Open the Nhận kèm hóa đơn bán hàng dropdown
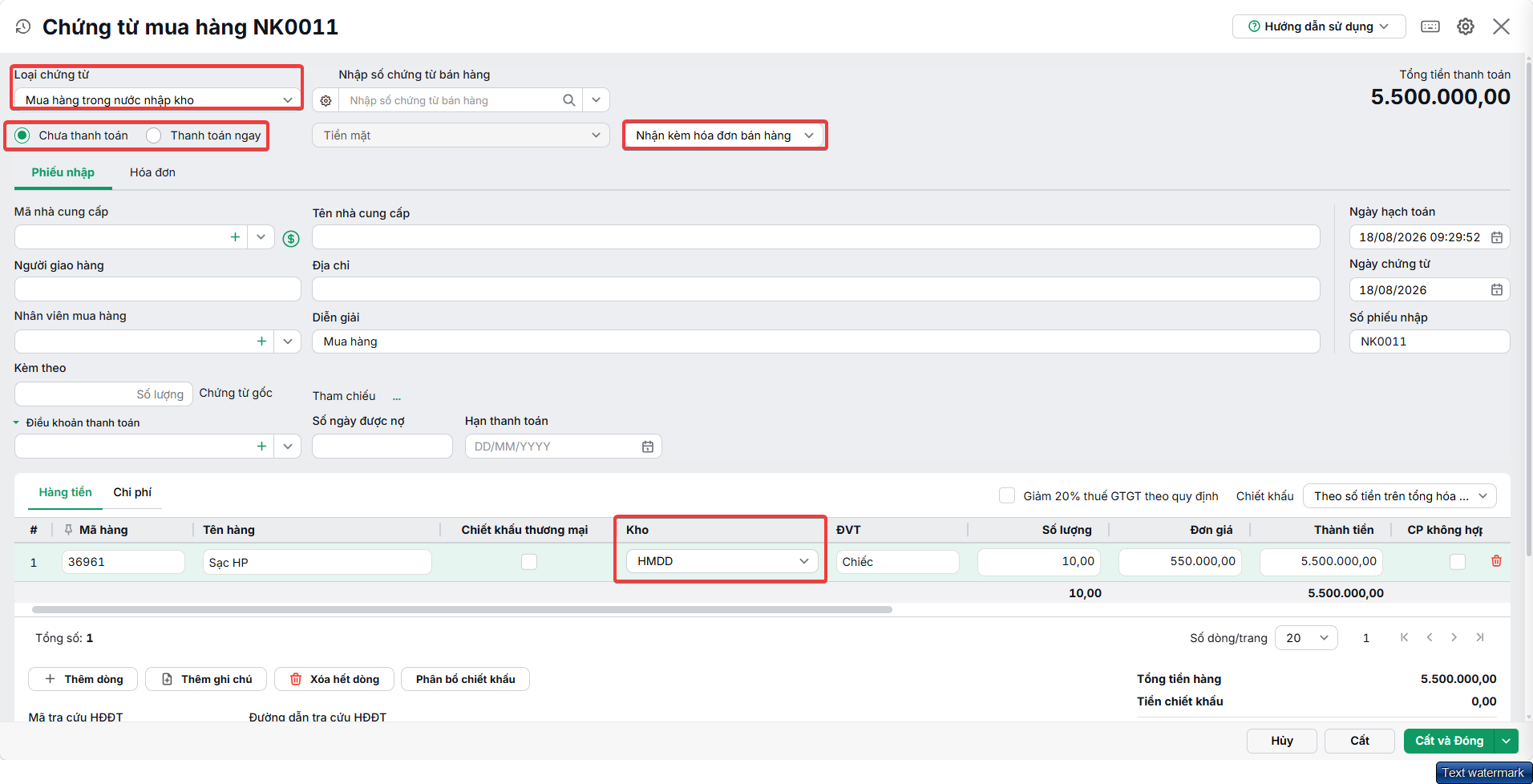Image resolution: width=1533 pixels, height=784 pixels. [x=725, y=135]
